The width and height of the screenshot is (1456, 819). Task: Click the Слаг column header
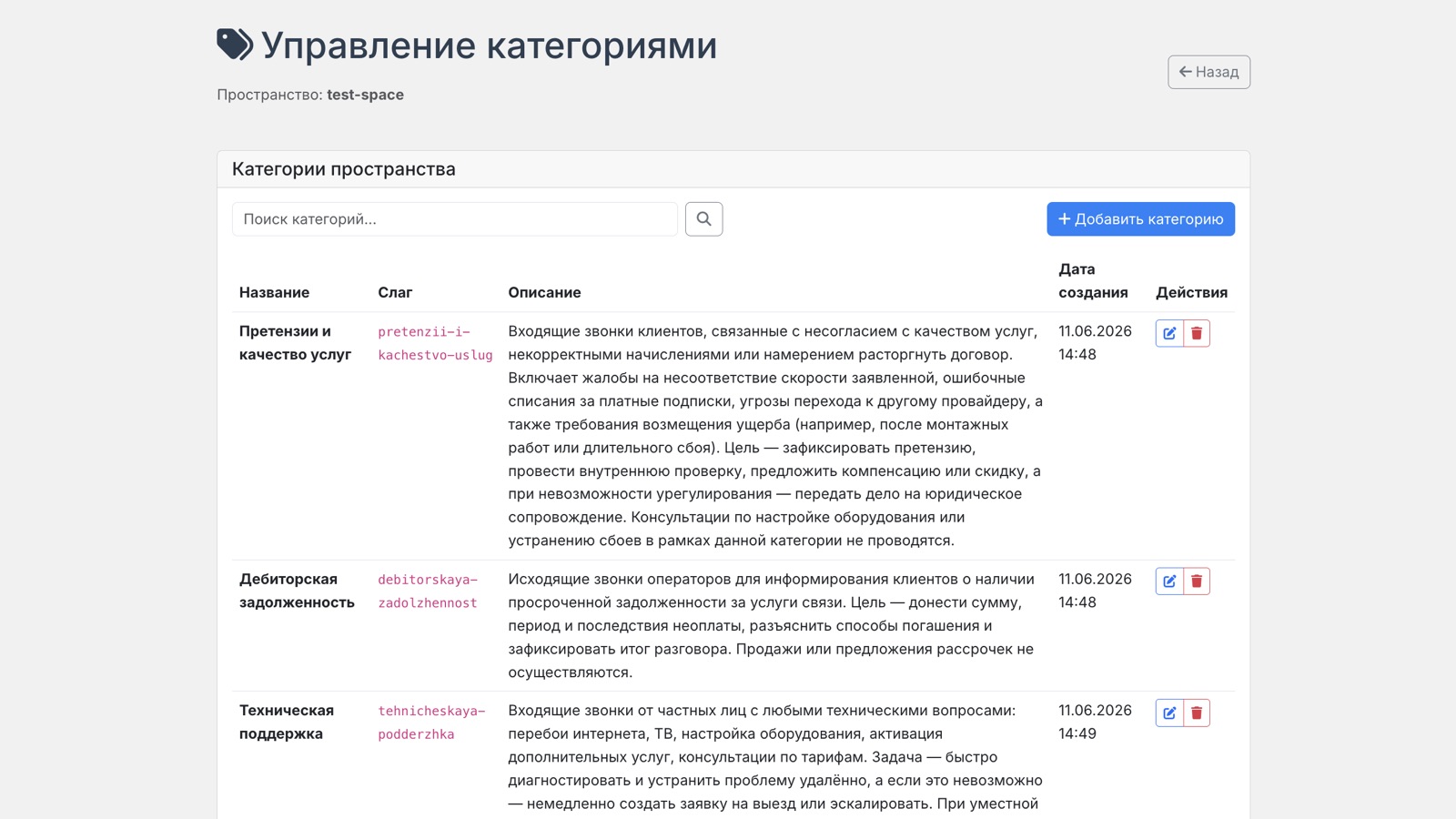point(395,292)
